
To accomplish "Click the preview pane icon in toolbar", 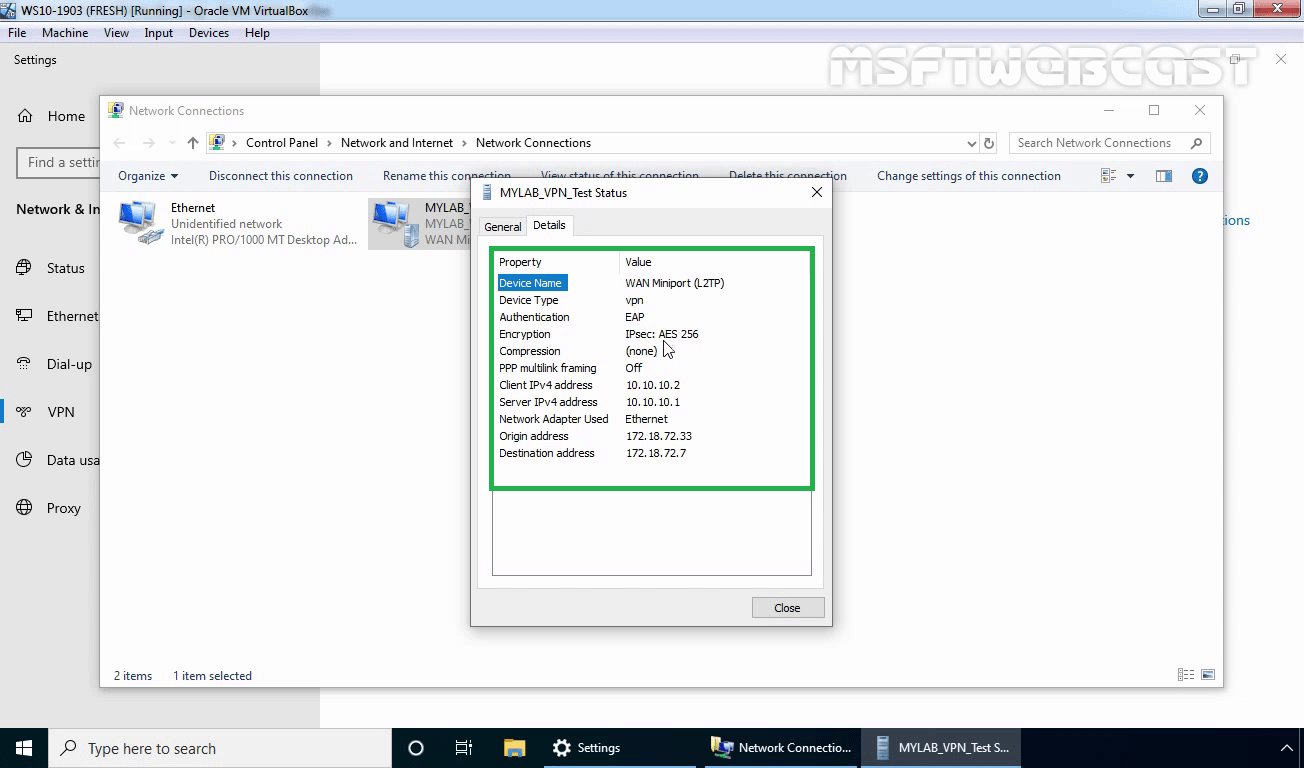I will (x=1163, y=175).
